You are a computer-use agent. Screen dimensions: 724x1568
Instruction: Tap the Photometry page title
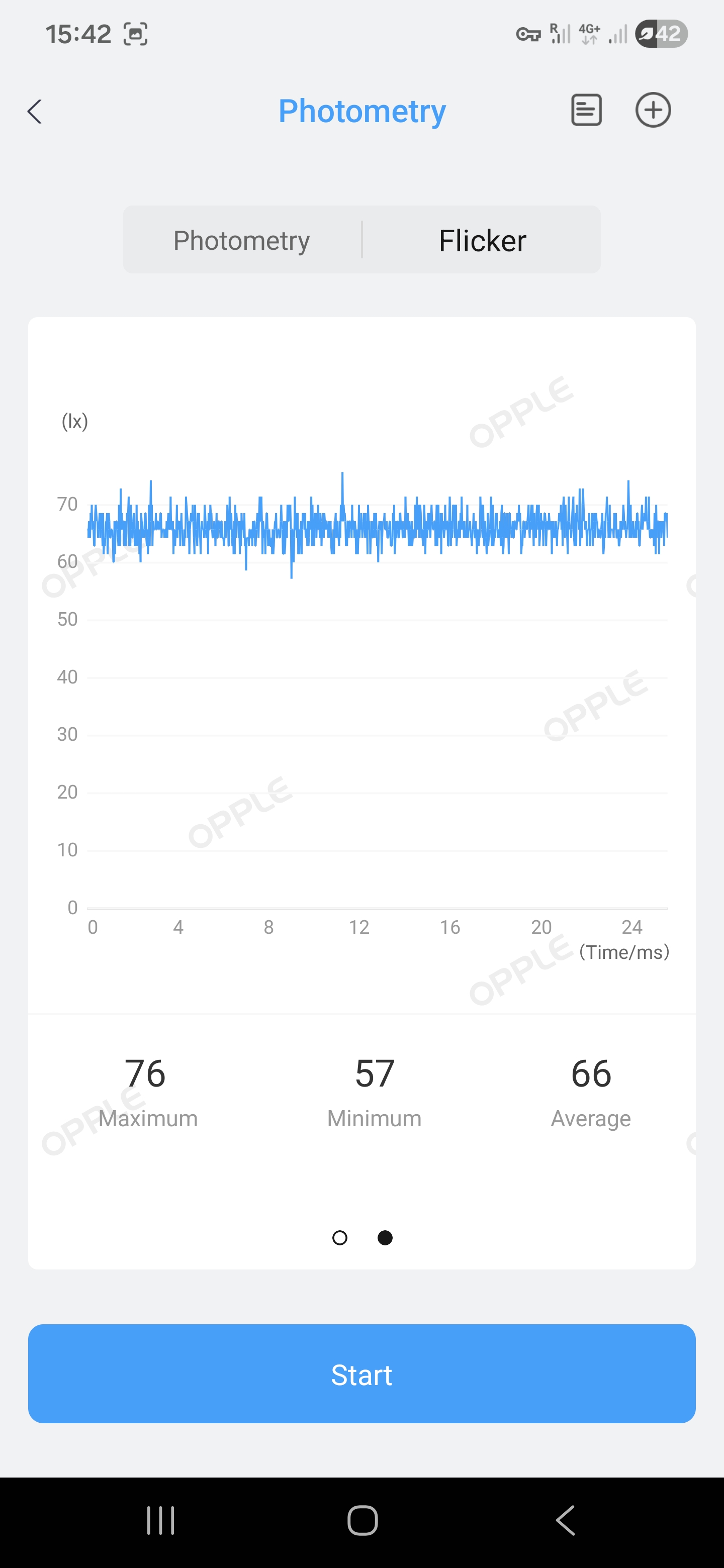click(x=361, y=112)
